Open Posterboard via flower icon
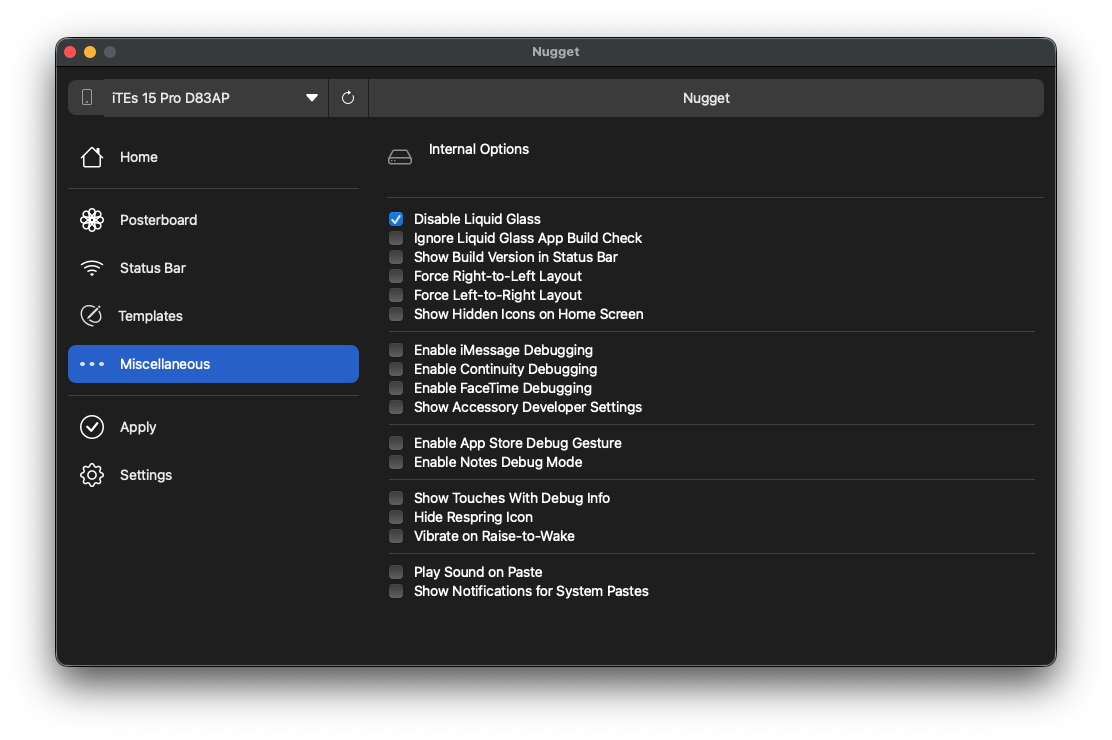The width and height of the screenshot is (1112, 740). click(92, 220)
